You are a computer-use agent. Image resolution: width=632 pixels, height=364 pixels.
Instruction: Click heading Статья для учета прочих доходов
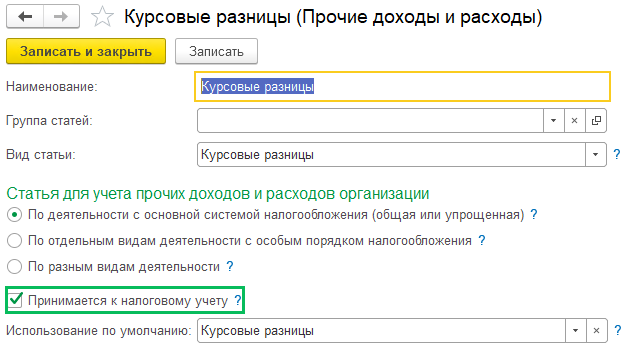(218, 193)
